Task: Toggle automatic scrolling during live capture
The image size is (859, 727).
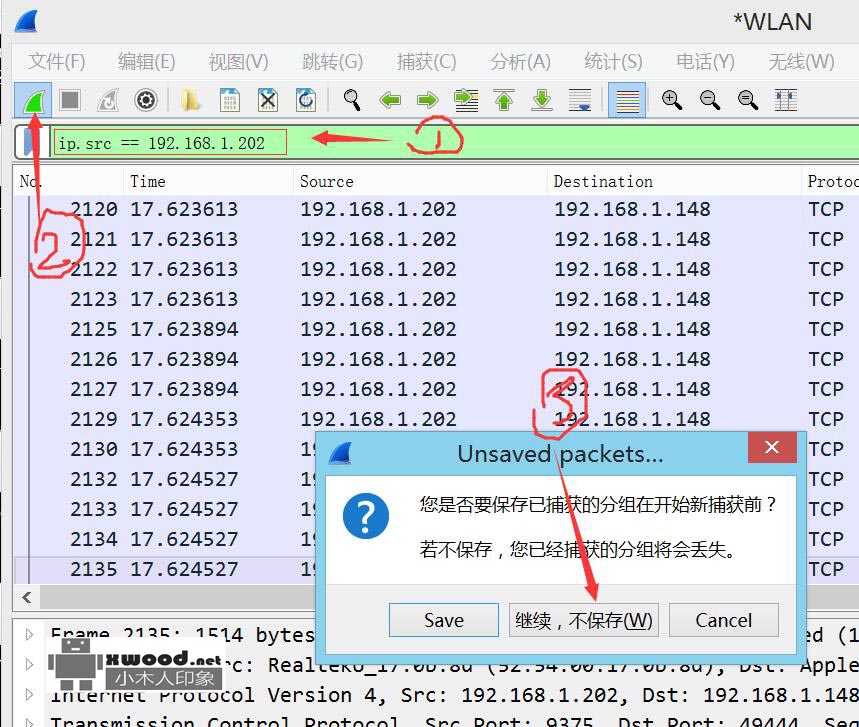Action: (581, 100)
